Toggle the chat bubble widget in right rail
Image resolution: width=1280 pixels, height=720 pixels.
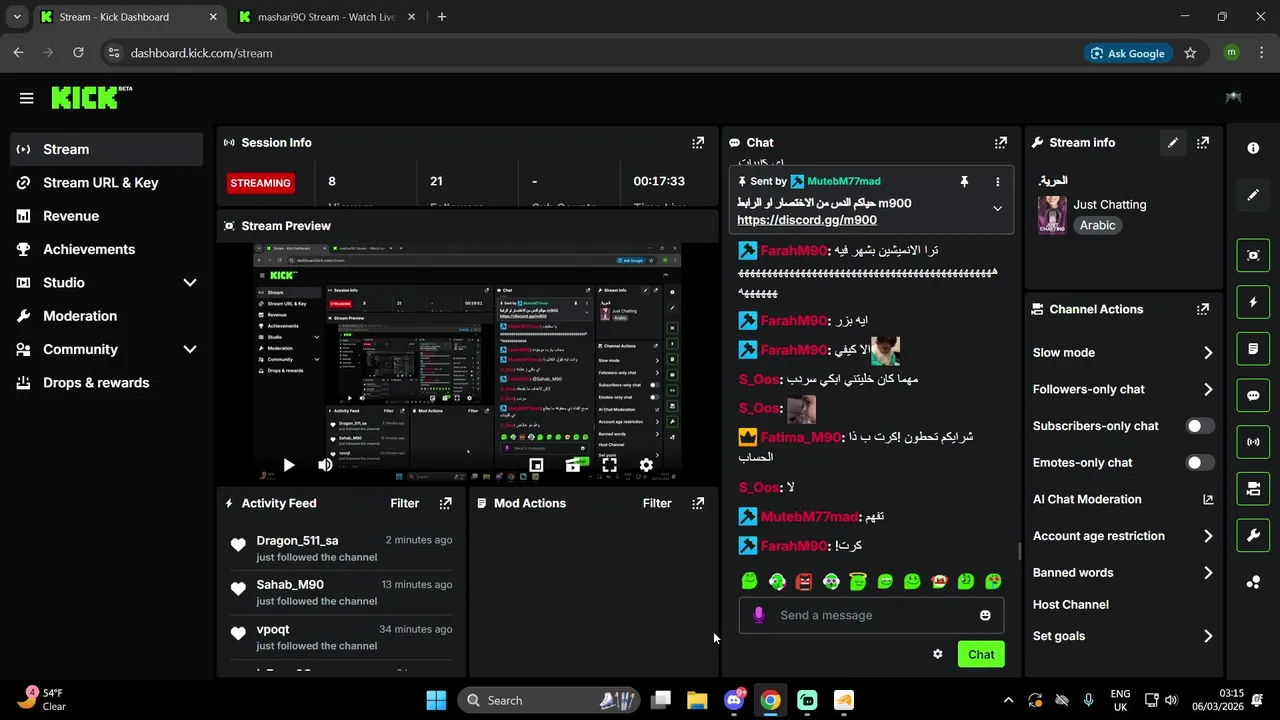[1253, 395]
